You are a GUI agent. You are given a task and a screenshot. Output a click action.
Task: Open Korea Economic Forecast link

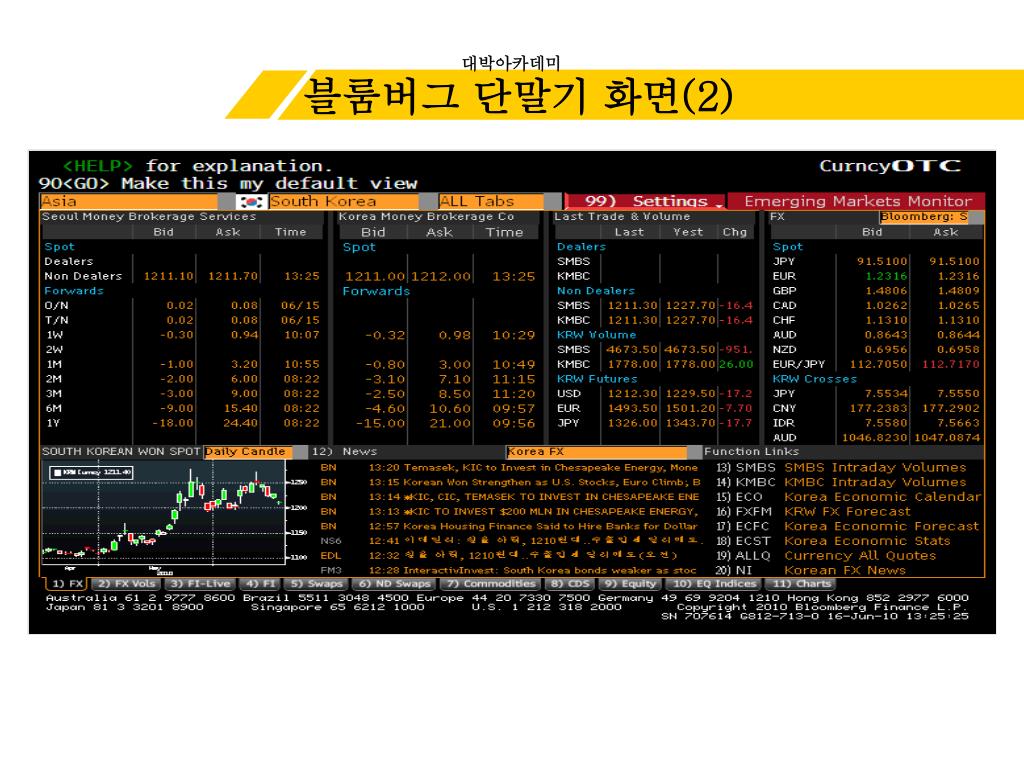[x=882, y=526]
